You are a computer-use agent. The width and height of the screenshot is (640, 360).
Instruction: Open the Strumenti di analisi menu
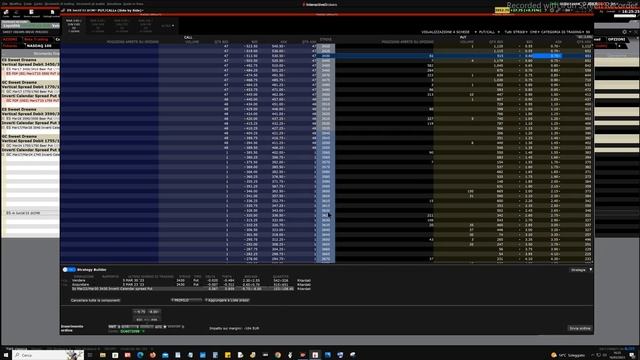coord(91,4)
